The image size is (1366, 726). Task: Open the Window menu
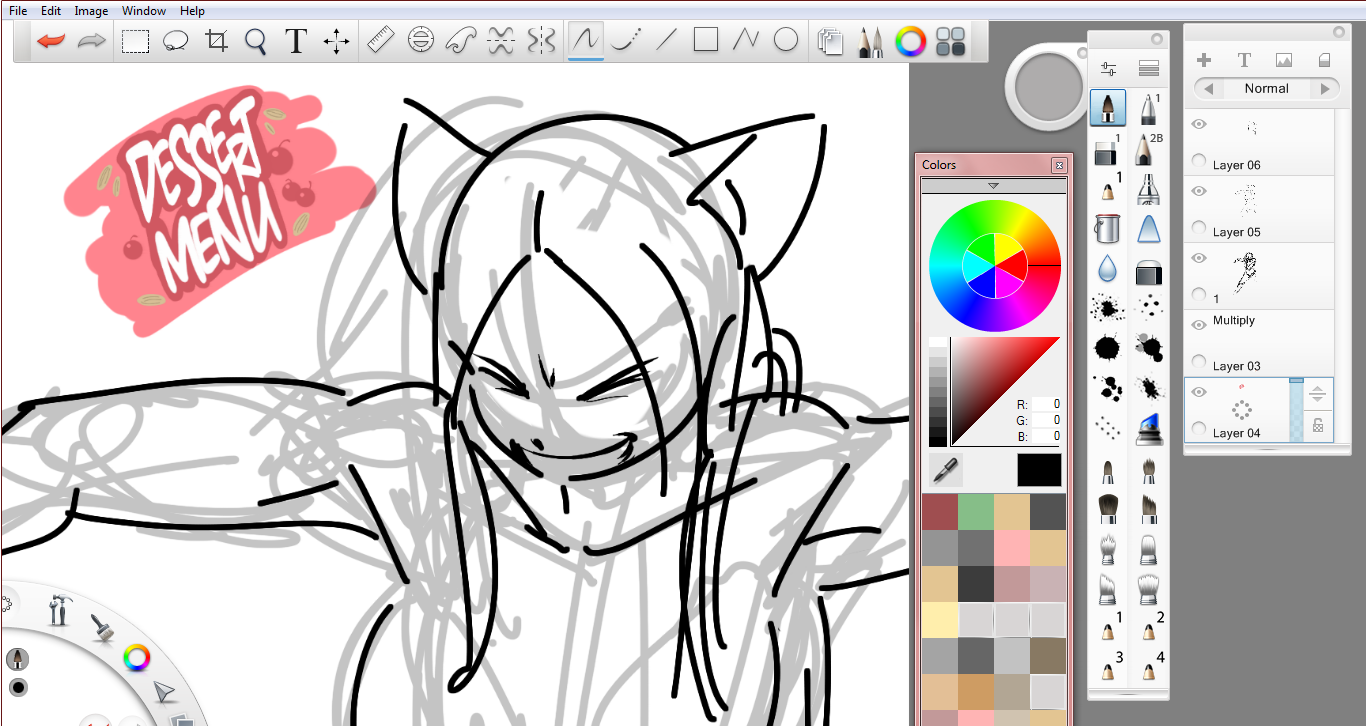pos(144,11)
